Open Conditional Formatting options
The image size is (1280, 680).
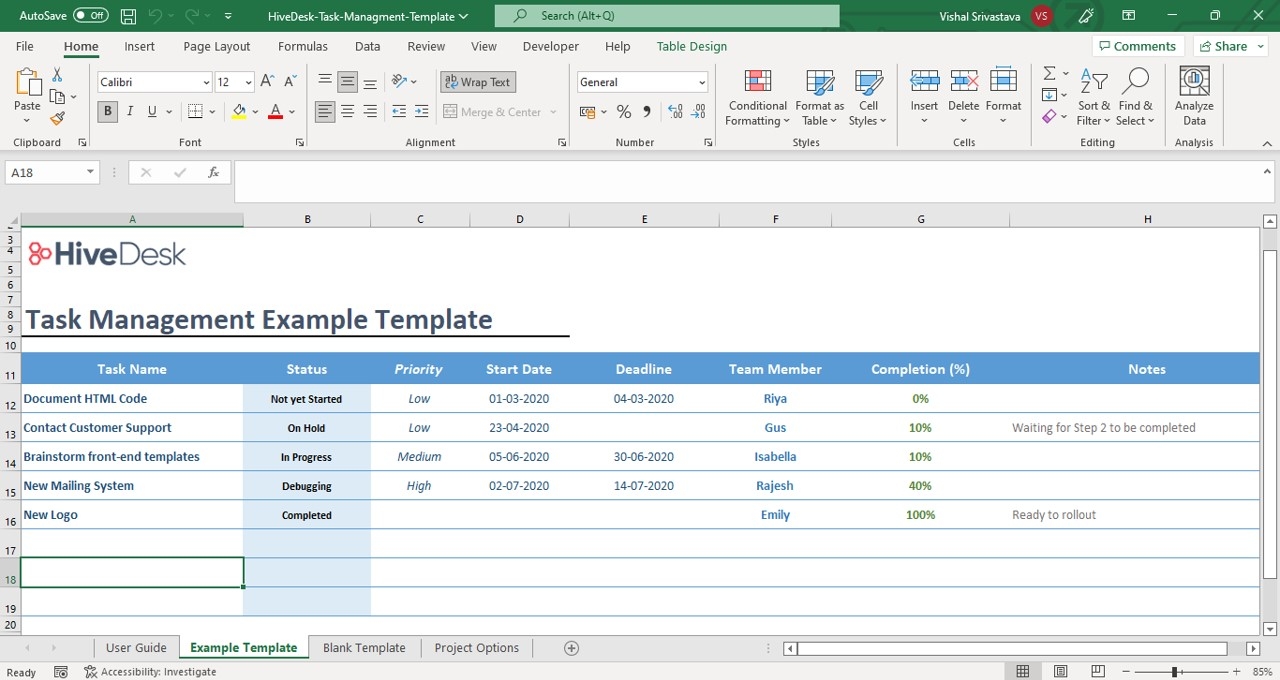coord(757,97)
